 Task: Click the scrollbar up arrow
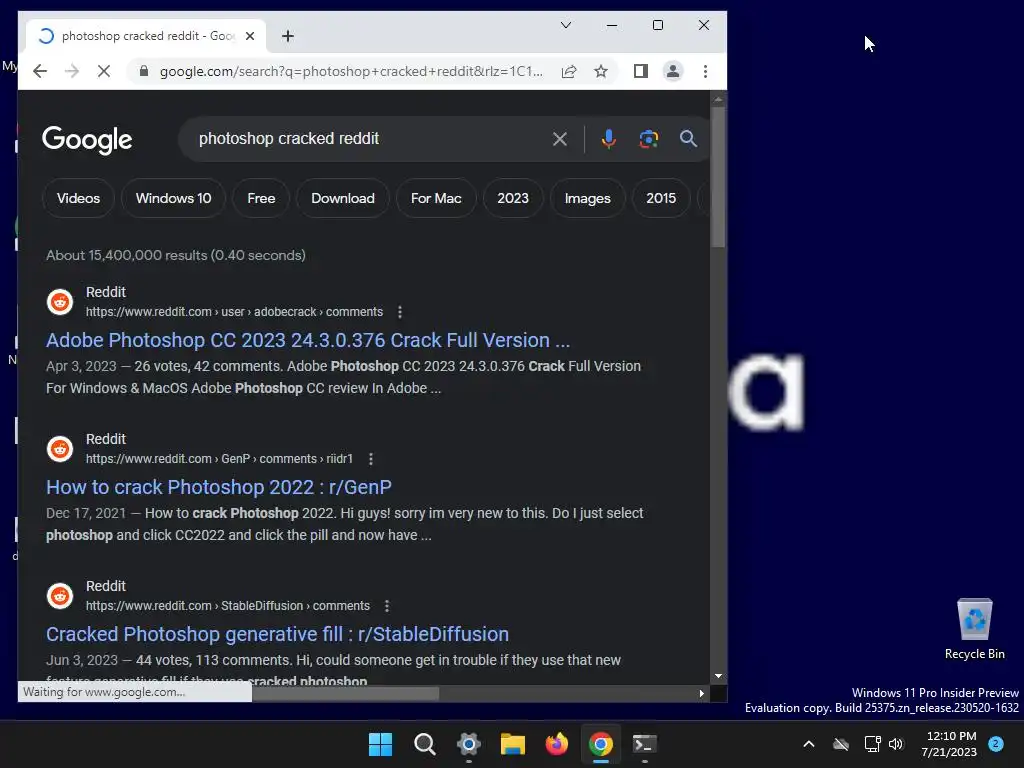(718, 100)
